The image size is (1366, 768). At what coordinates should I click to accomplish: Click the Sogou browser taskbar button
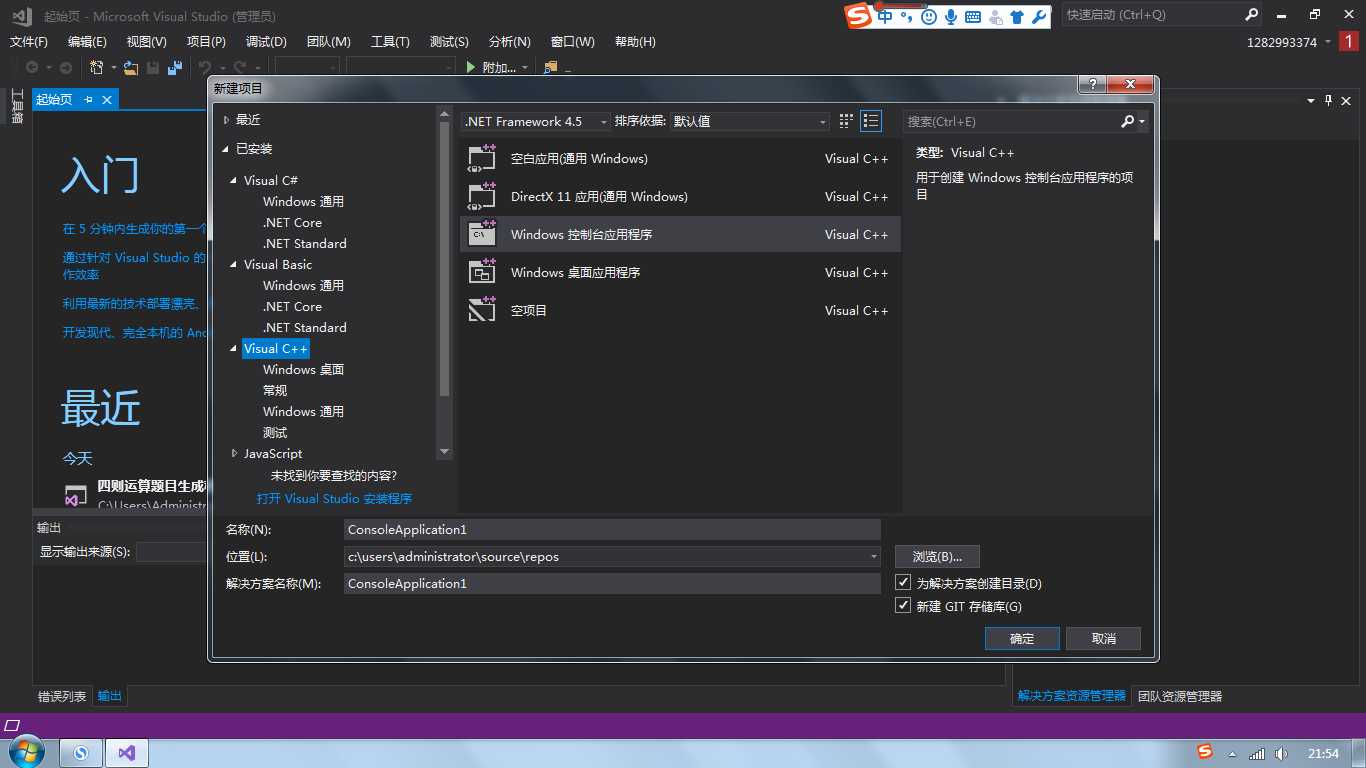coord(81,753)
